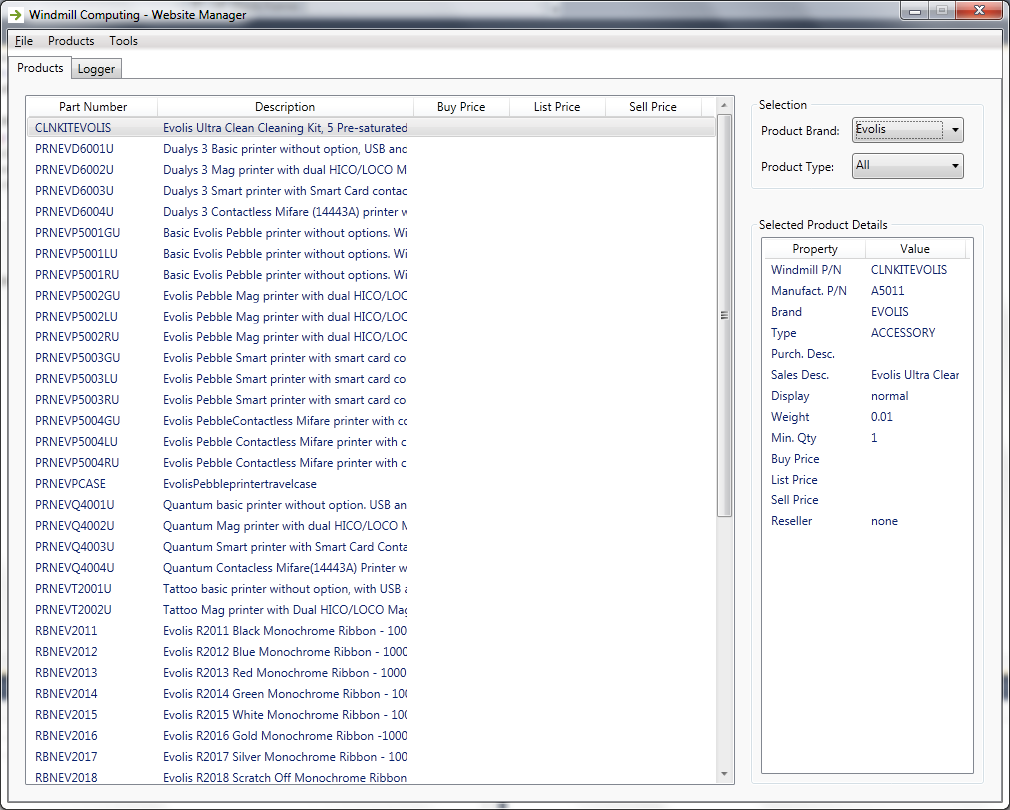Select part number PRNEVP5001RU

77,275
